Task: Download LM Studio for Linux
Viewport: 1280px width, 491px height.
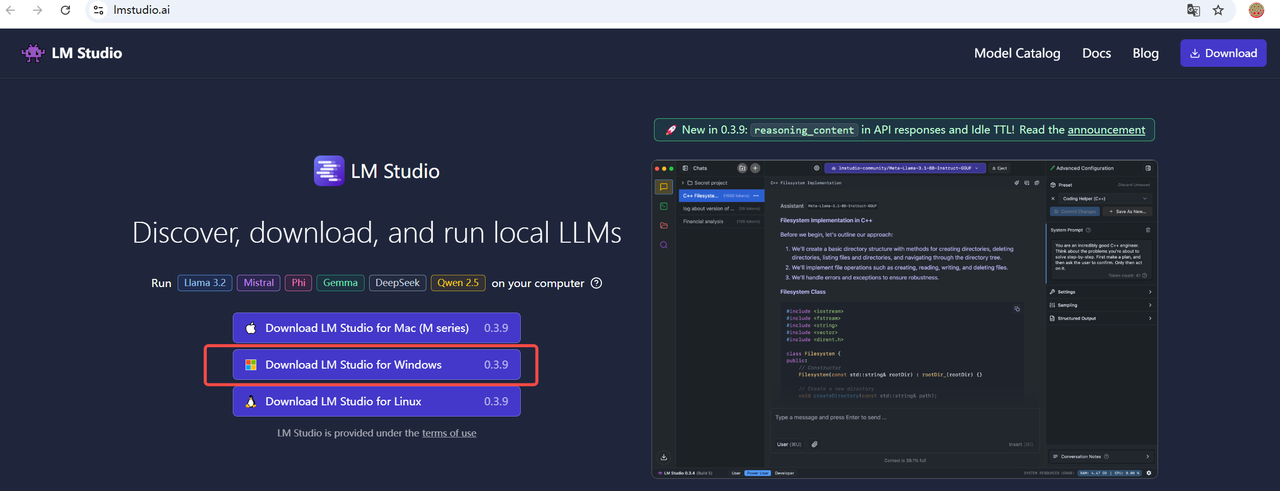Action: (x=377, y=401)
